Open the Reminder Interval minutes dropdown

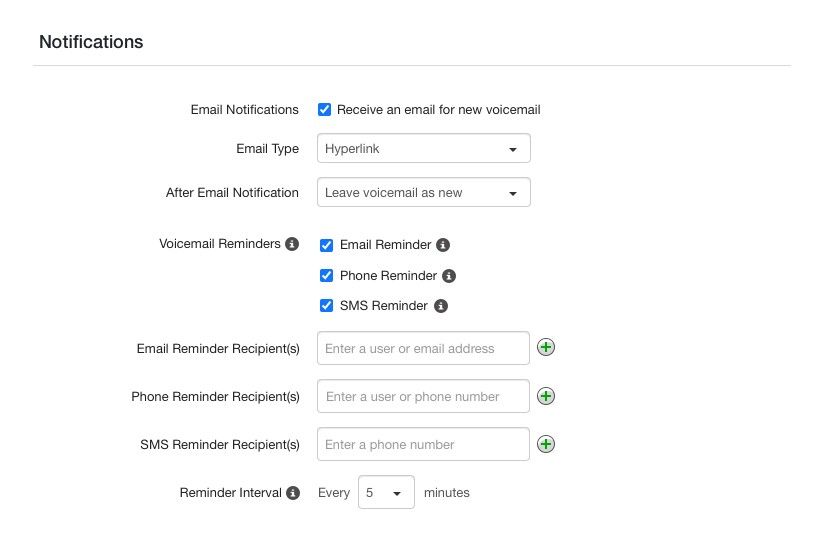pos(386,492)
